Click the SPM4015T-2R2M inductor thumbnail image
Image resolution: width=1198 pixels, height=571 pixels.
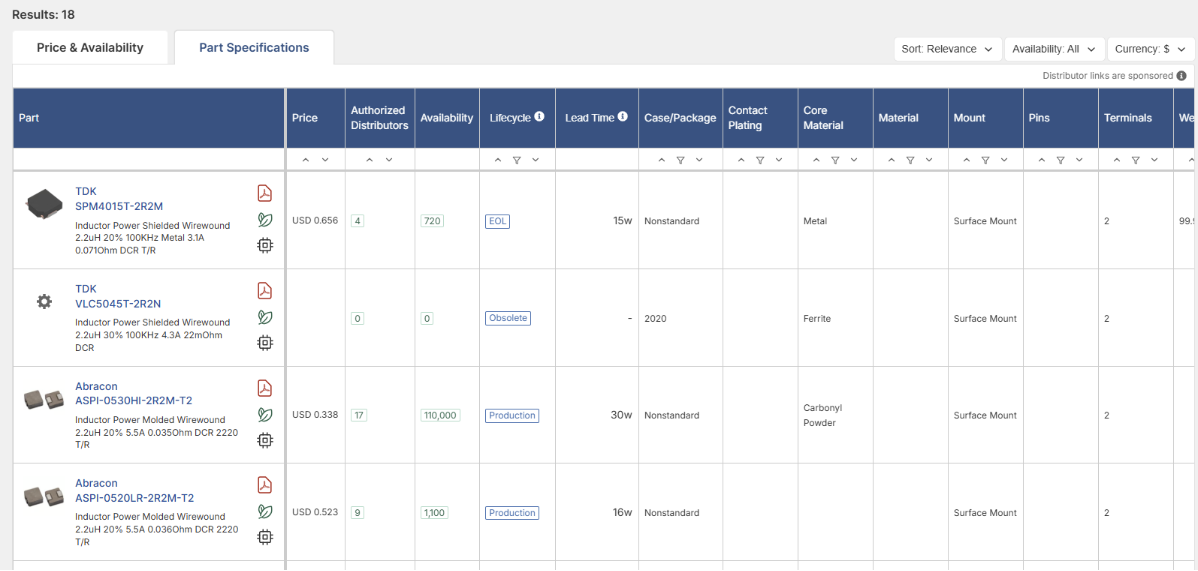click(x=44, y=205)
